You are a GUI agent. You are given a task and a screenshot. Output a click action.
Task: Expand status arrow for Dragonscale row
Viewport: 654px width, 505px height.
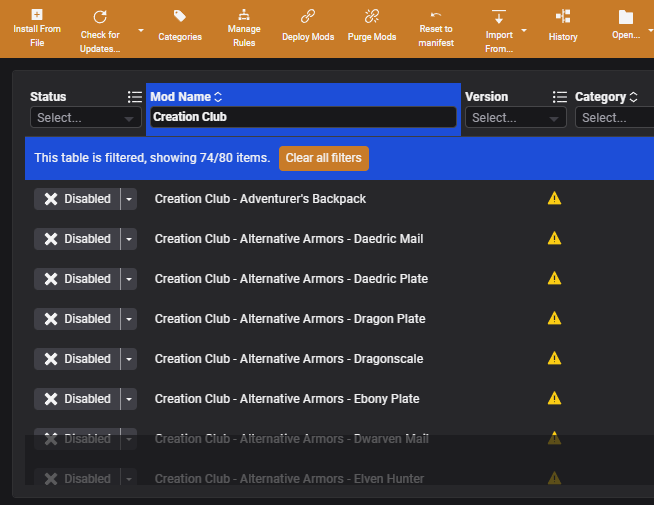click(129, 359)
